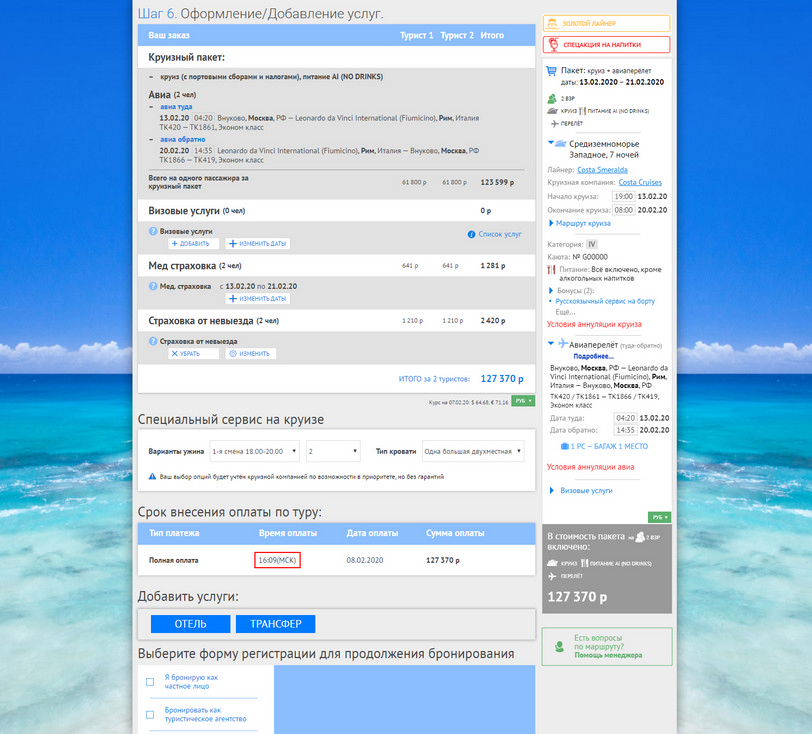The height and width of the screenshot is (734, 812).
Task: Click the help icon next to Страховка от невыезда
Action: pos(153,341)
